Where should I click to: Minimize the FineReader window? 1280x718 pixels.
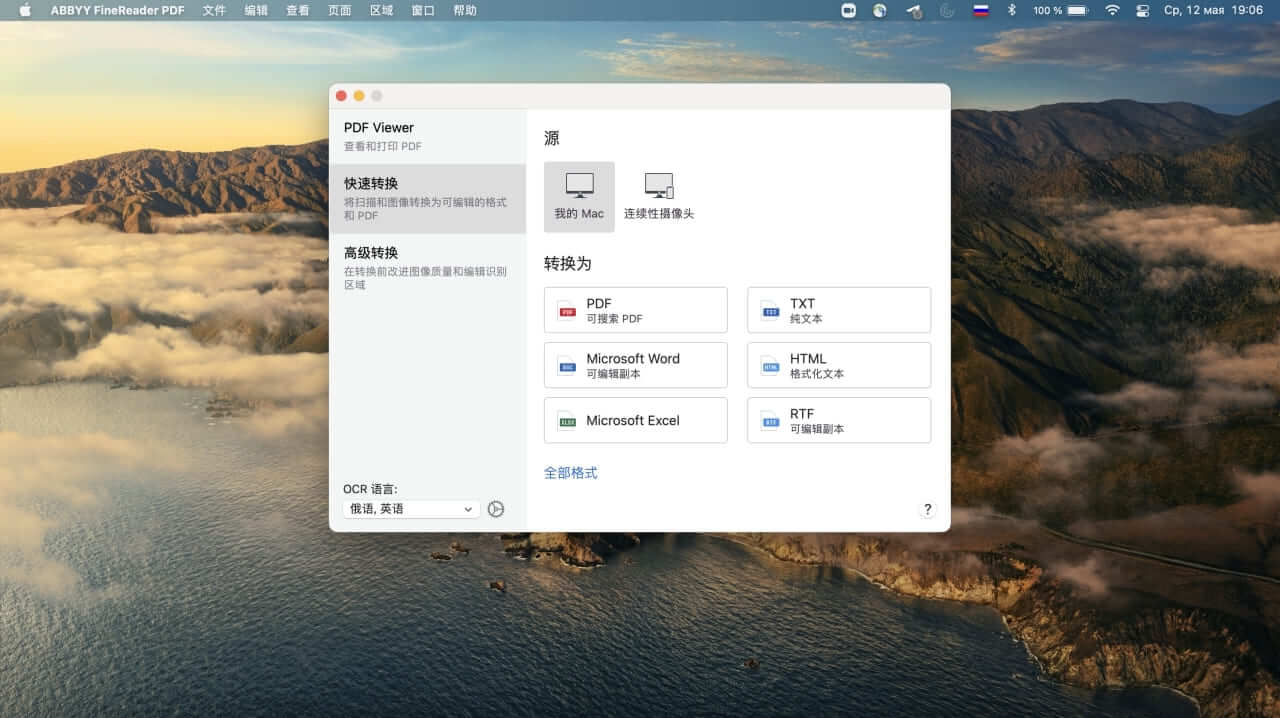click(x=359, y=96)
